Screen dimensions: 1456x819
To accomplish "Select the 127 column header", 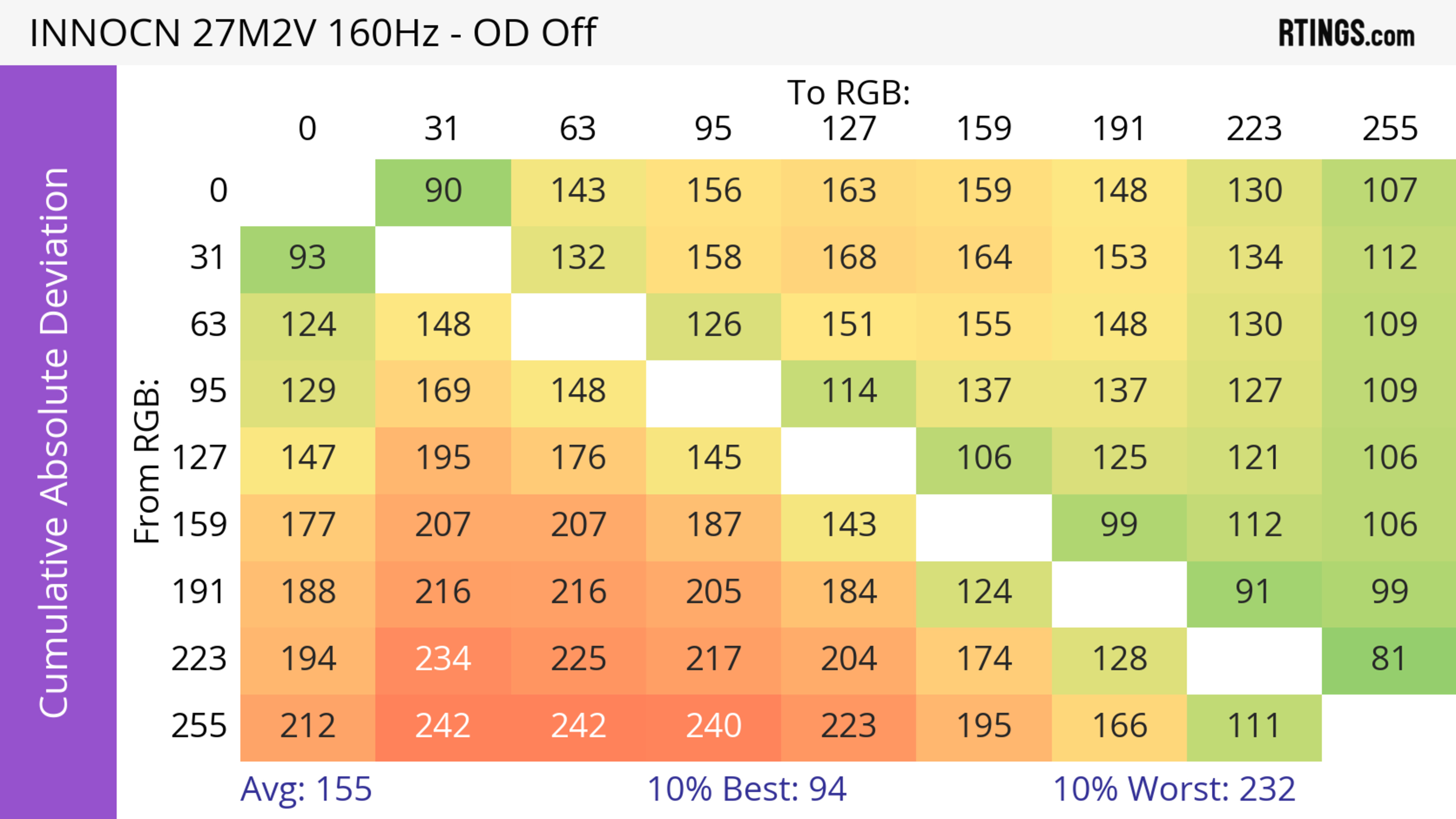I will point(849,129).
